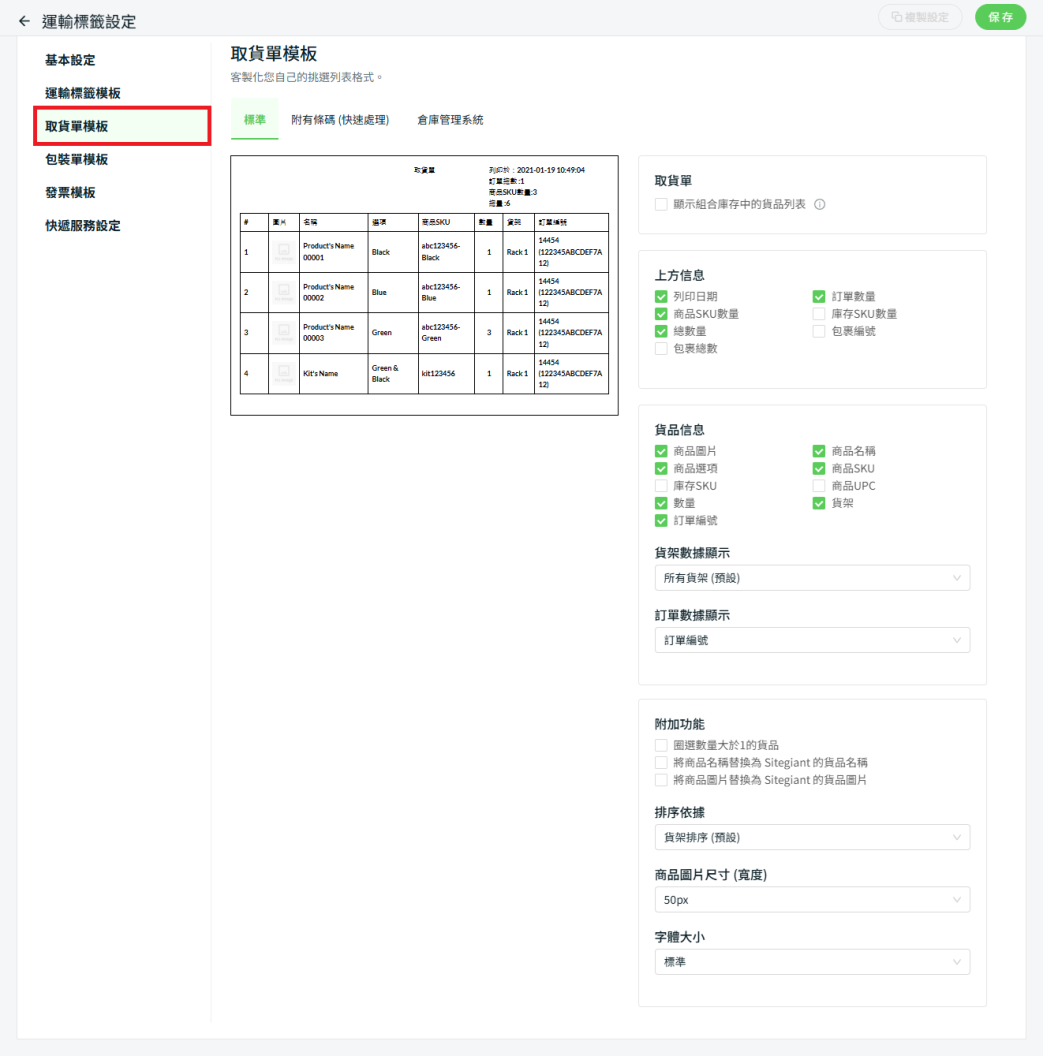Image resolution: width=1043 pixels, height=1056 pixels.
Task: Go to 包裝單模板 in the sidebar
Action: (x=77, y=159)
